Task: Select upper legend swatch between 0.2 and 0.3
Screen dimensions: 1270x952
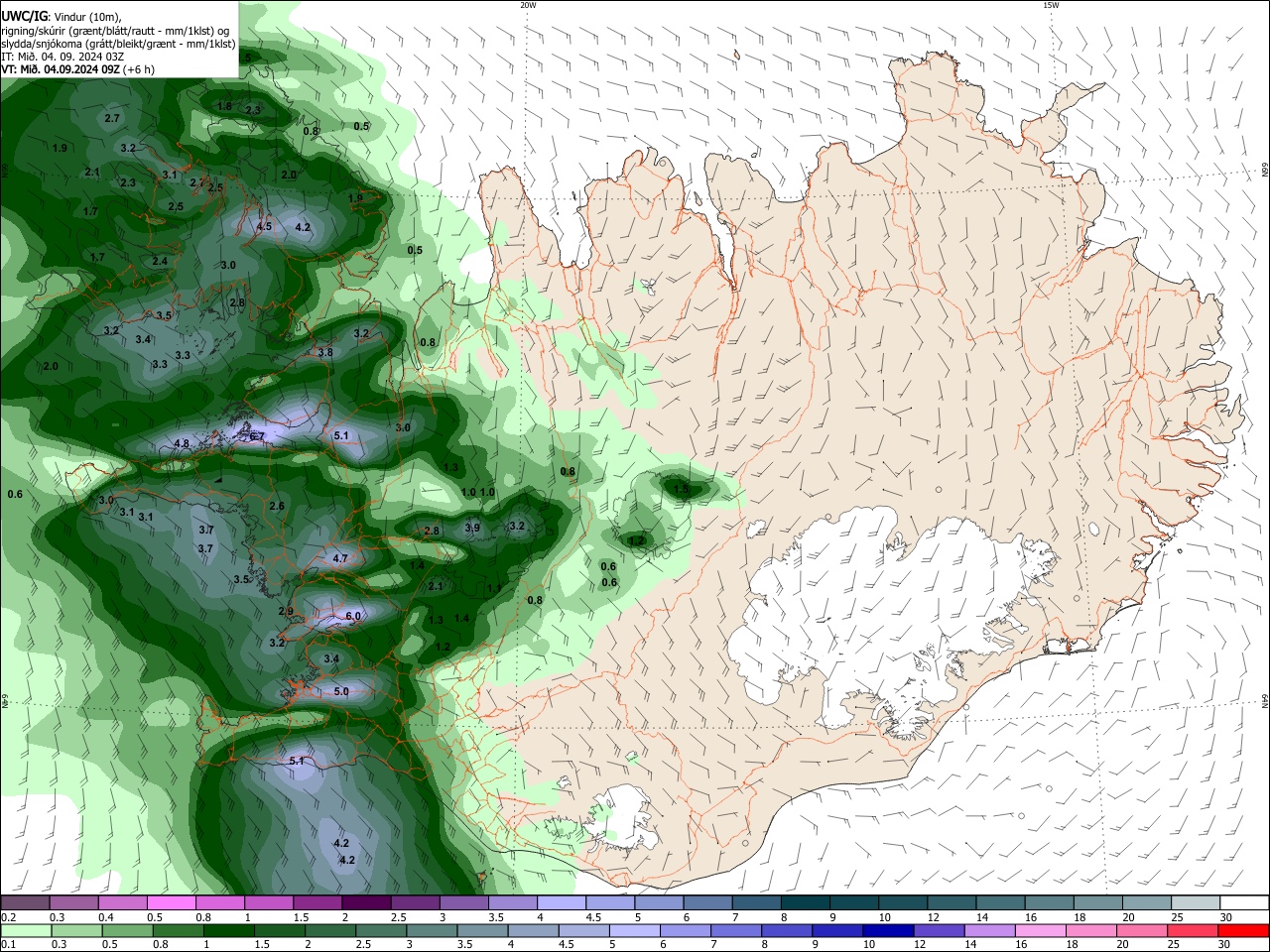Action: point(25,902)
